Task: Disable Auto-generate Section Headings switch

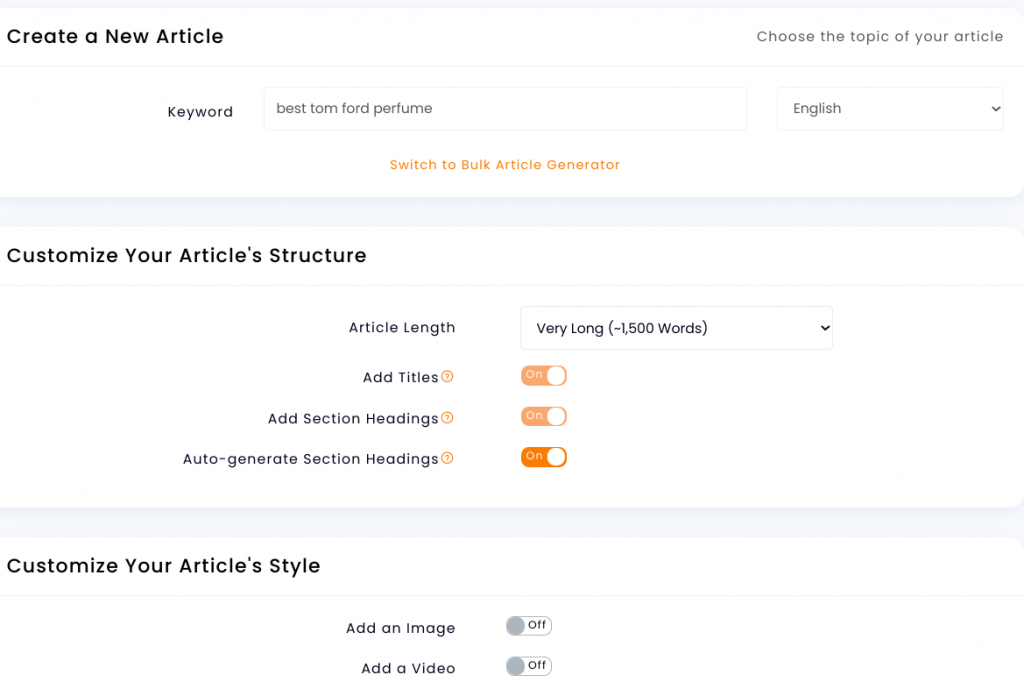Action: point(543,457)
